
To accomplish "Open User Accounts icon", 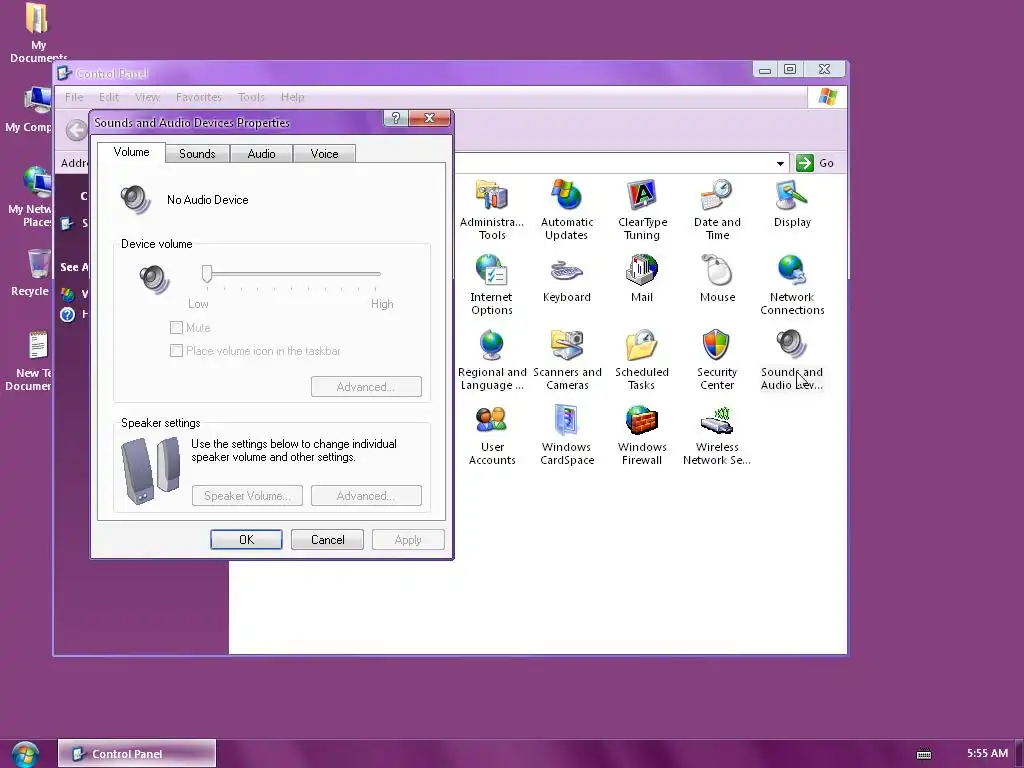I will pyautogui.click(x=492, y=435).
